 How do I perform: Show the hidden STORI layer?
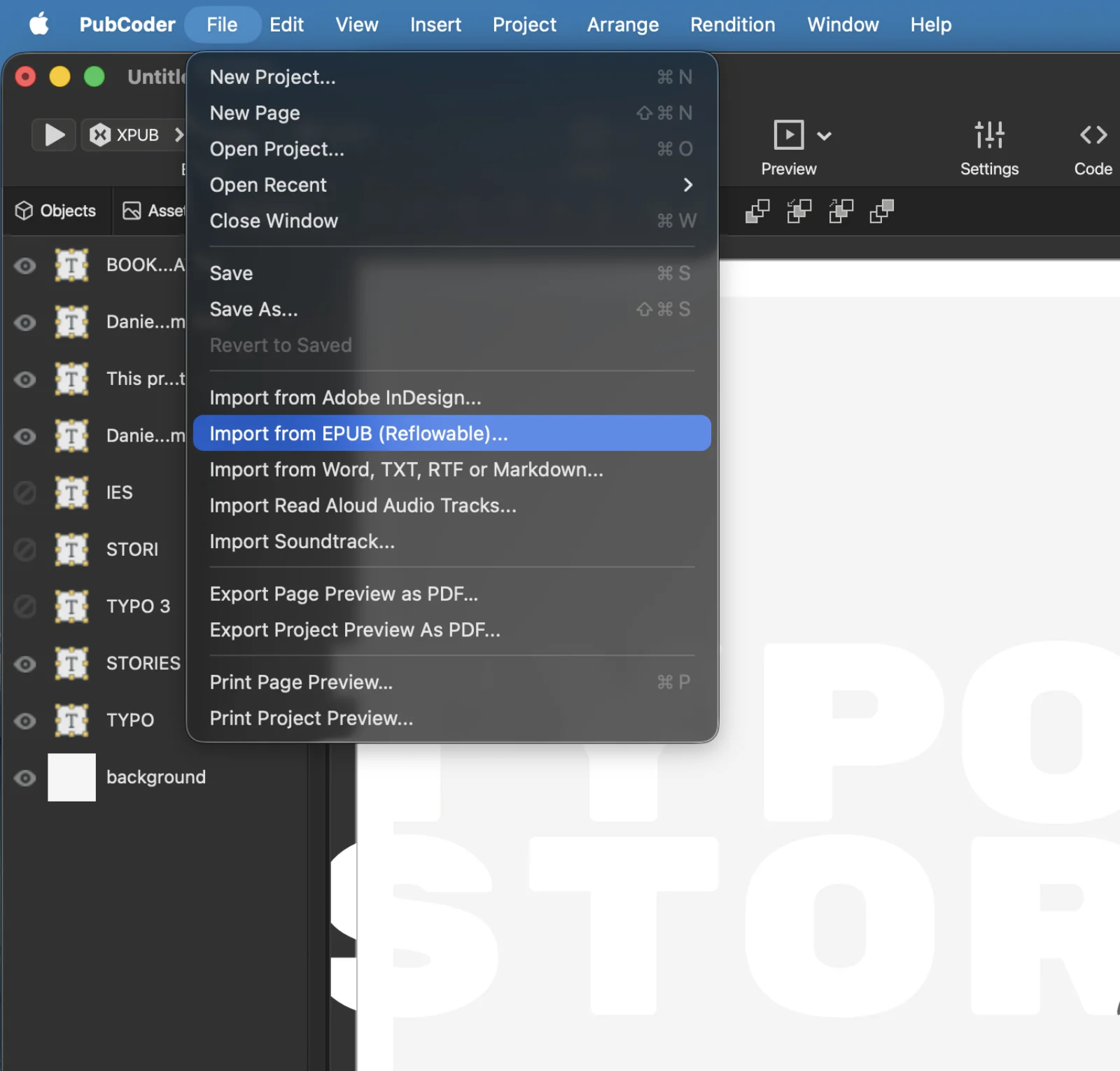25,550
